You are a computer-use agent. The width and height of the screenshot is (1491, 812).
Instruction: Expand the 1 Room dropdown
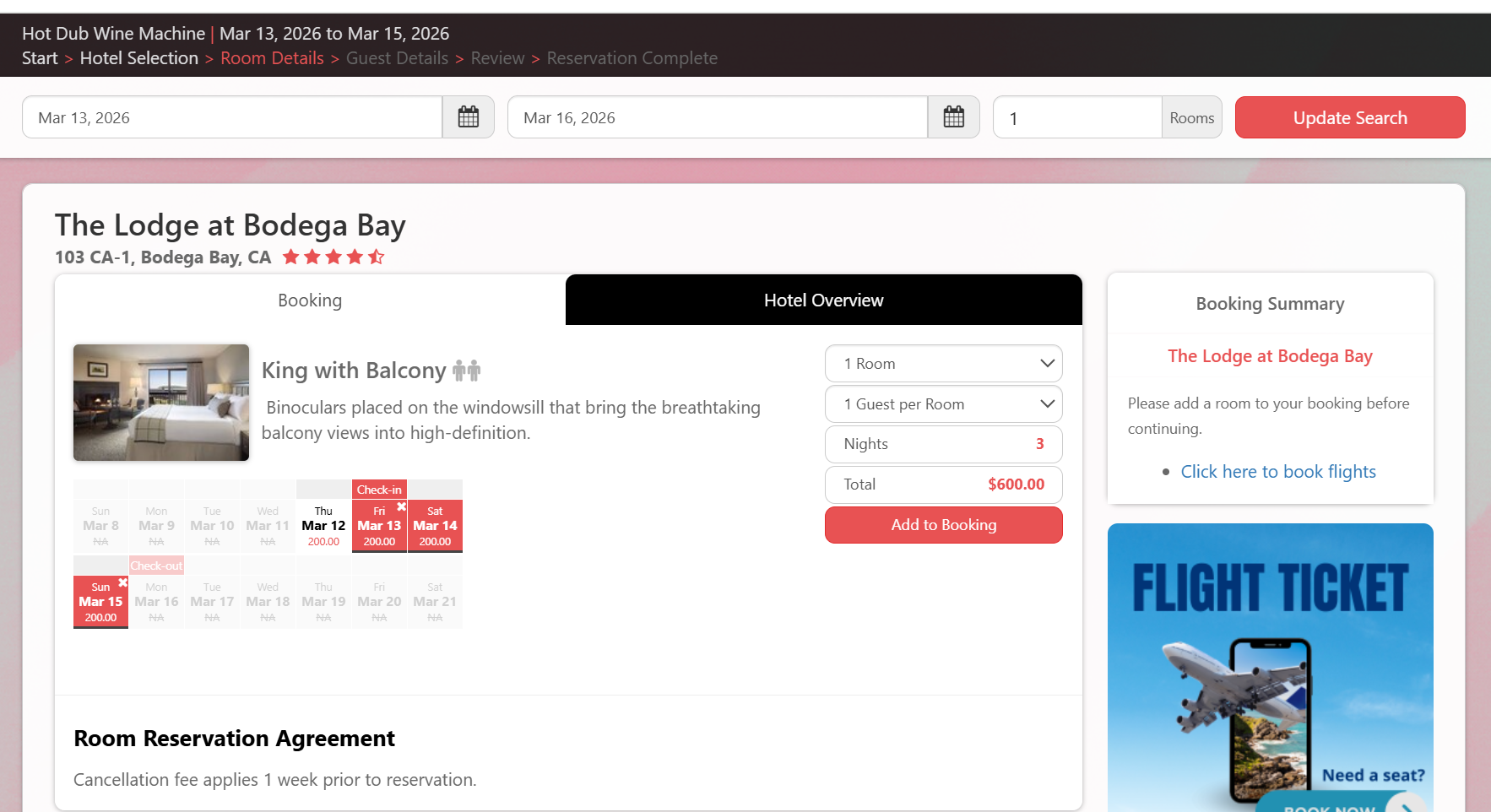[944, 364]
